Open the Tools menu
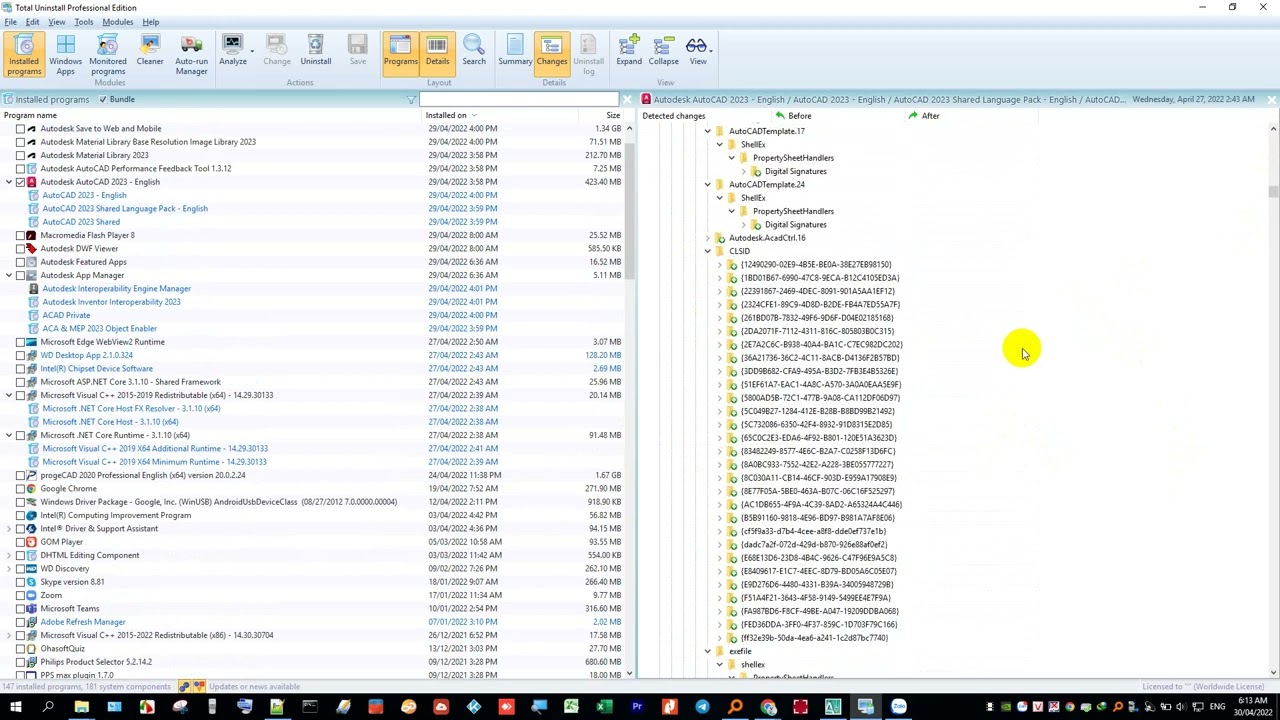This screenshot has height=720, width=1280. [x=84, y=22]
